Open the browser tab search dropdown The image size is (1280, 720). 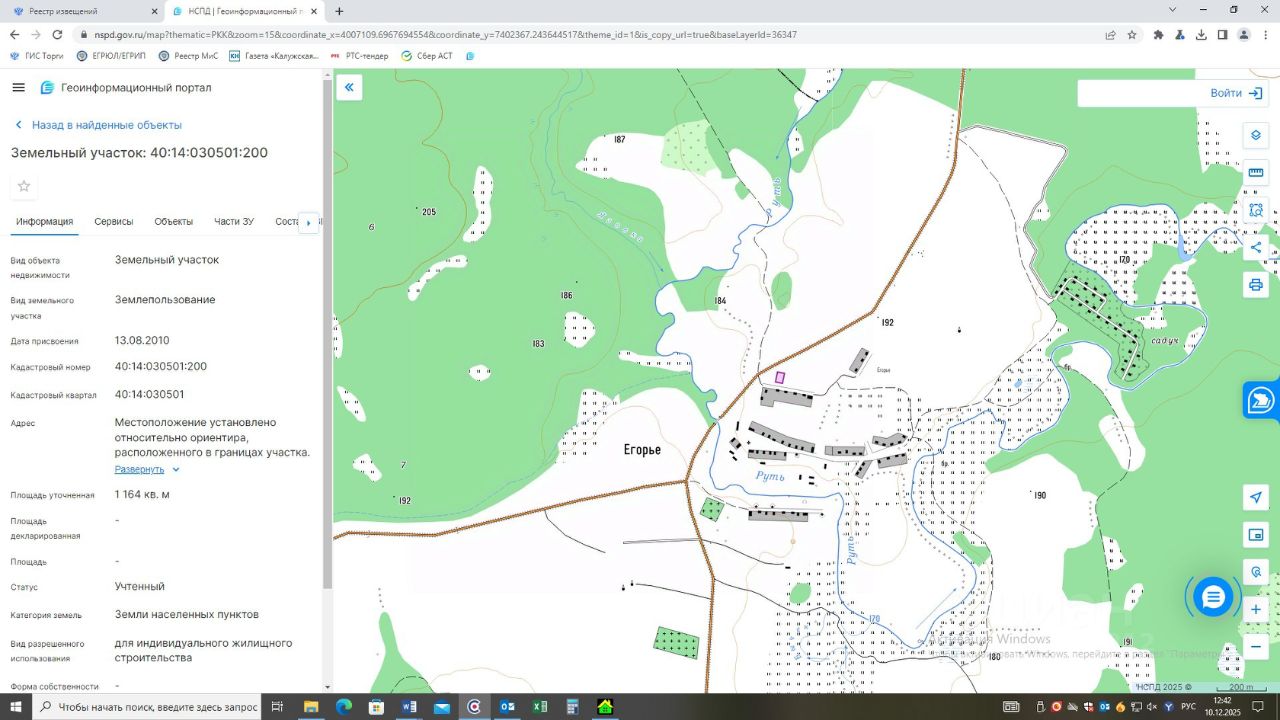(1173, 10)
